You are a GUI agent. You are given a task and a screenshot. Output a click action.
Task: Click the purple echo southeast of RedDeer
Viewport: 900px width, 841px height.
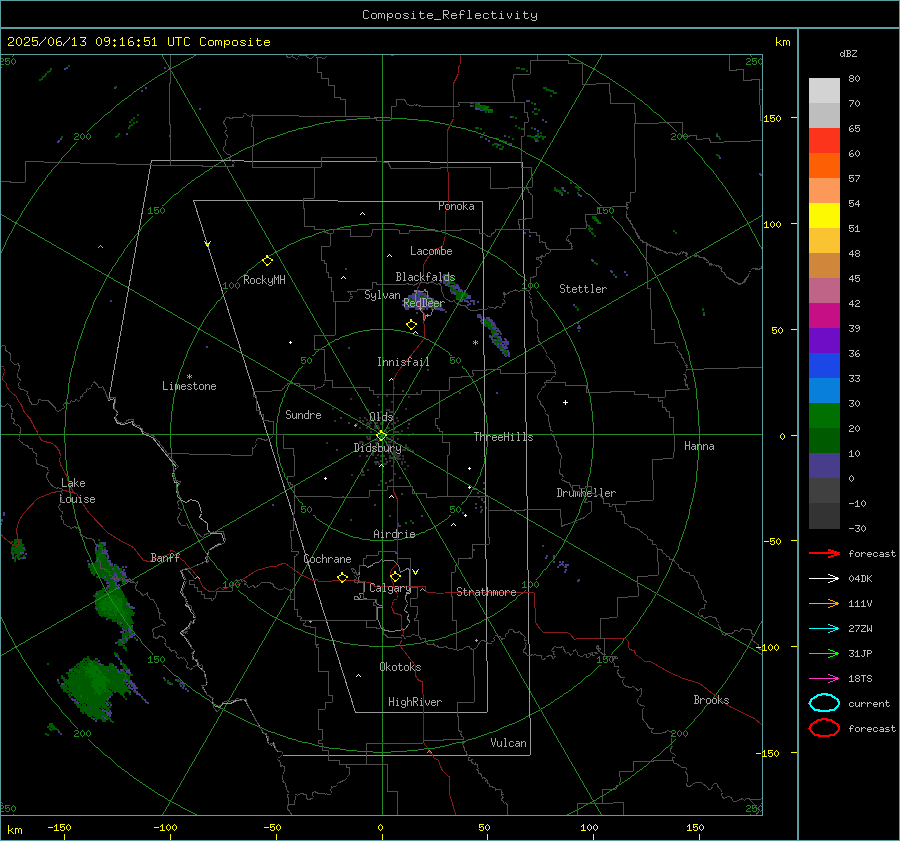click(495, 335)
